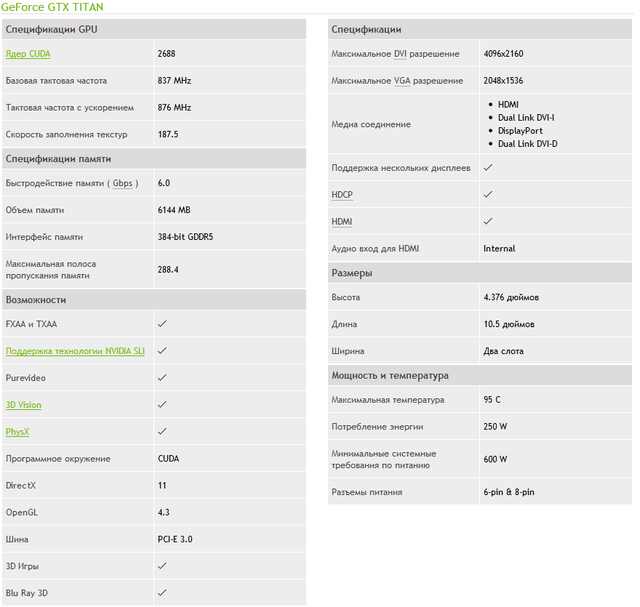Click the checkmark beside 3D Vision

[x=162, y=405]
